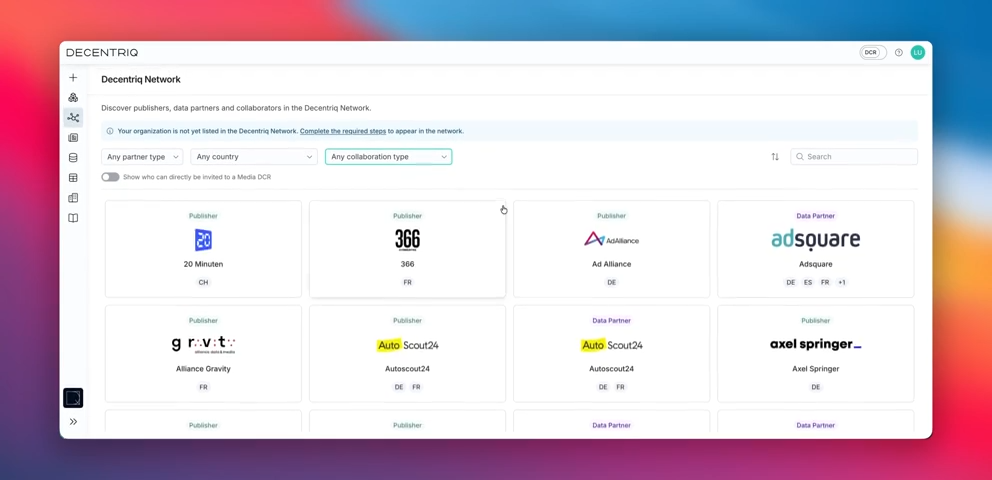
Task: Click the AdAlliance logo
Action: coord(611,239)
